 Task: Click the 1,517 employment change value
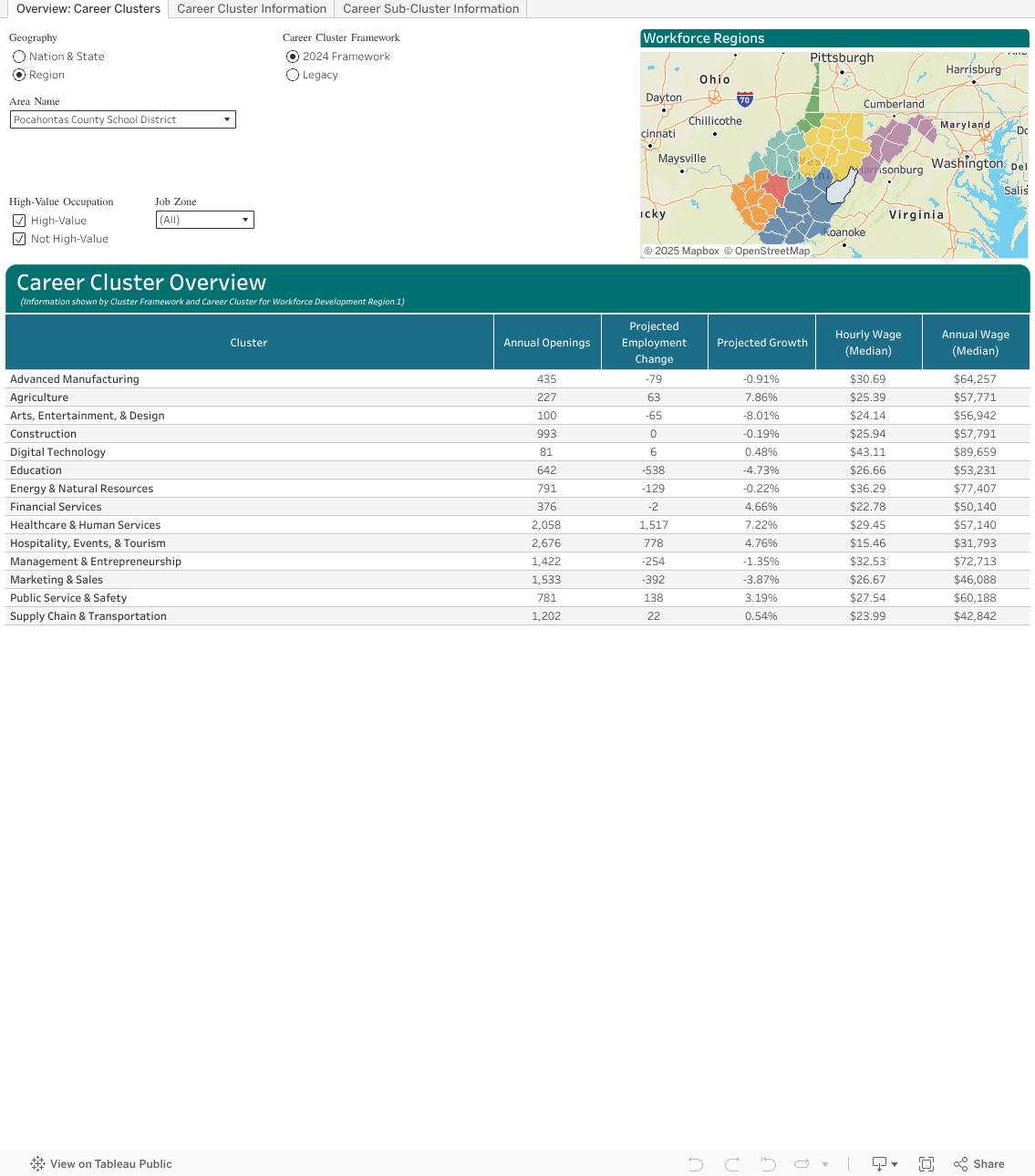click(654, 525)
